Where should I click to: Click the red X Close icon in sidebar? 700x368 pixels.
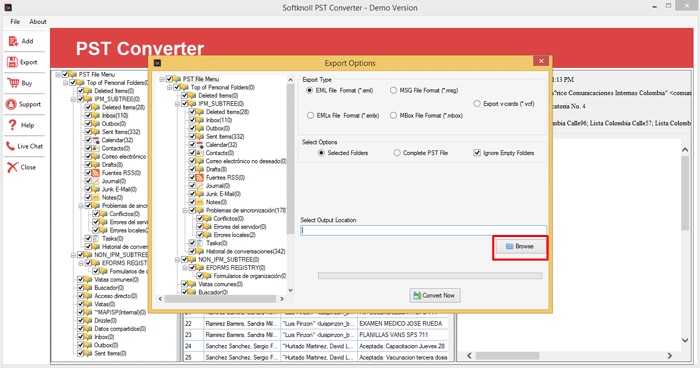(12, 167)
